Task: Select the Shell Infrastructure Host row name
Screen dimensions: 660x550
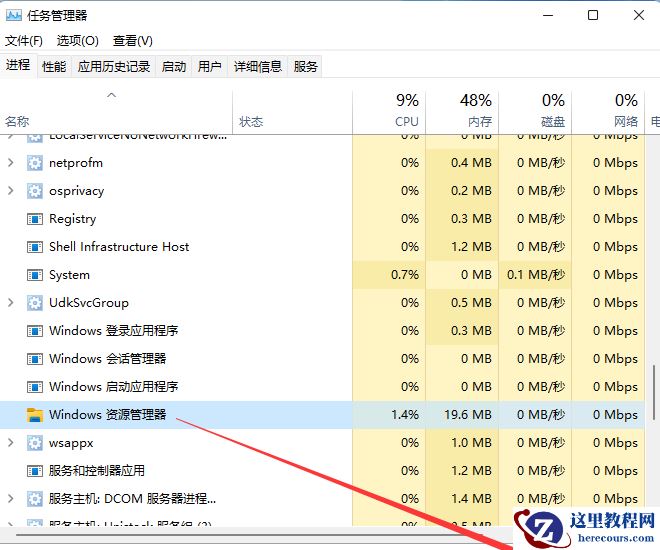Action: pyautogui.click(x=119, y=247)
